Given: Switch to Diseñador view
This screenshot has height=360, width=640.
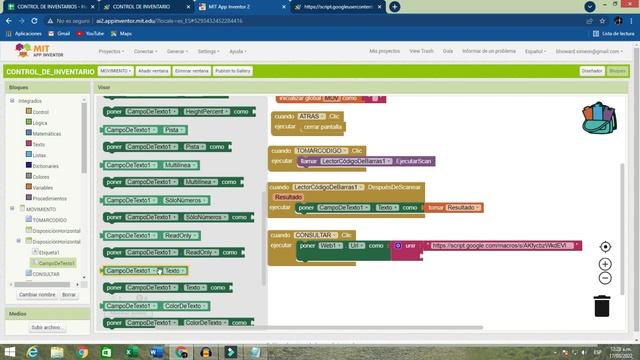Looking at the screenshot, I should pyautogui.click(x=592, y=71).
